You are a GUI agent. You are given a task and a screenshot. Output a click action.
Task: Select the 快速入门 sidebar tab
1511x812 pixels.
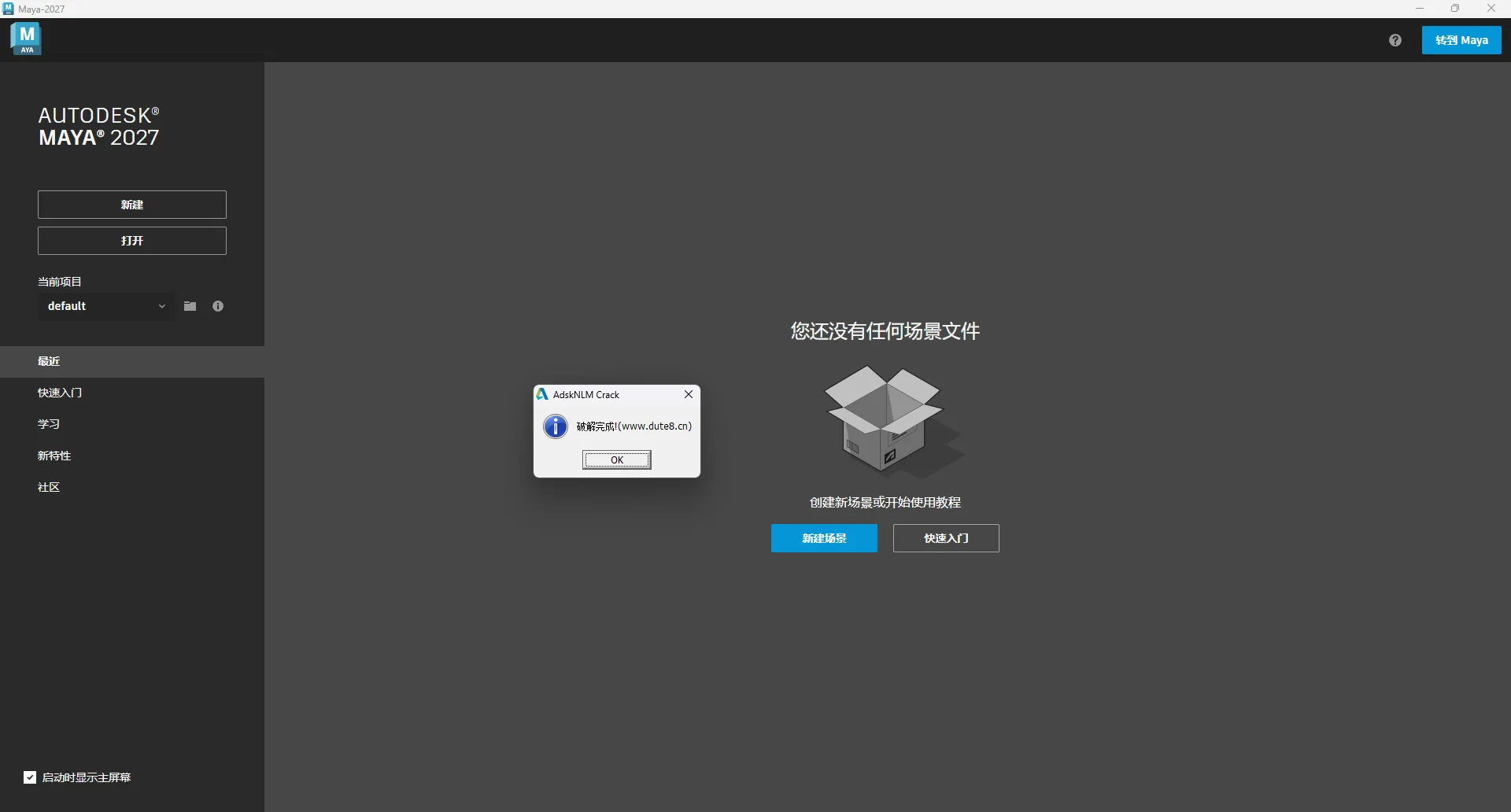[132, 393]
